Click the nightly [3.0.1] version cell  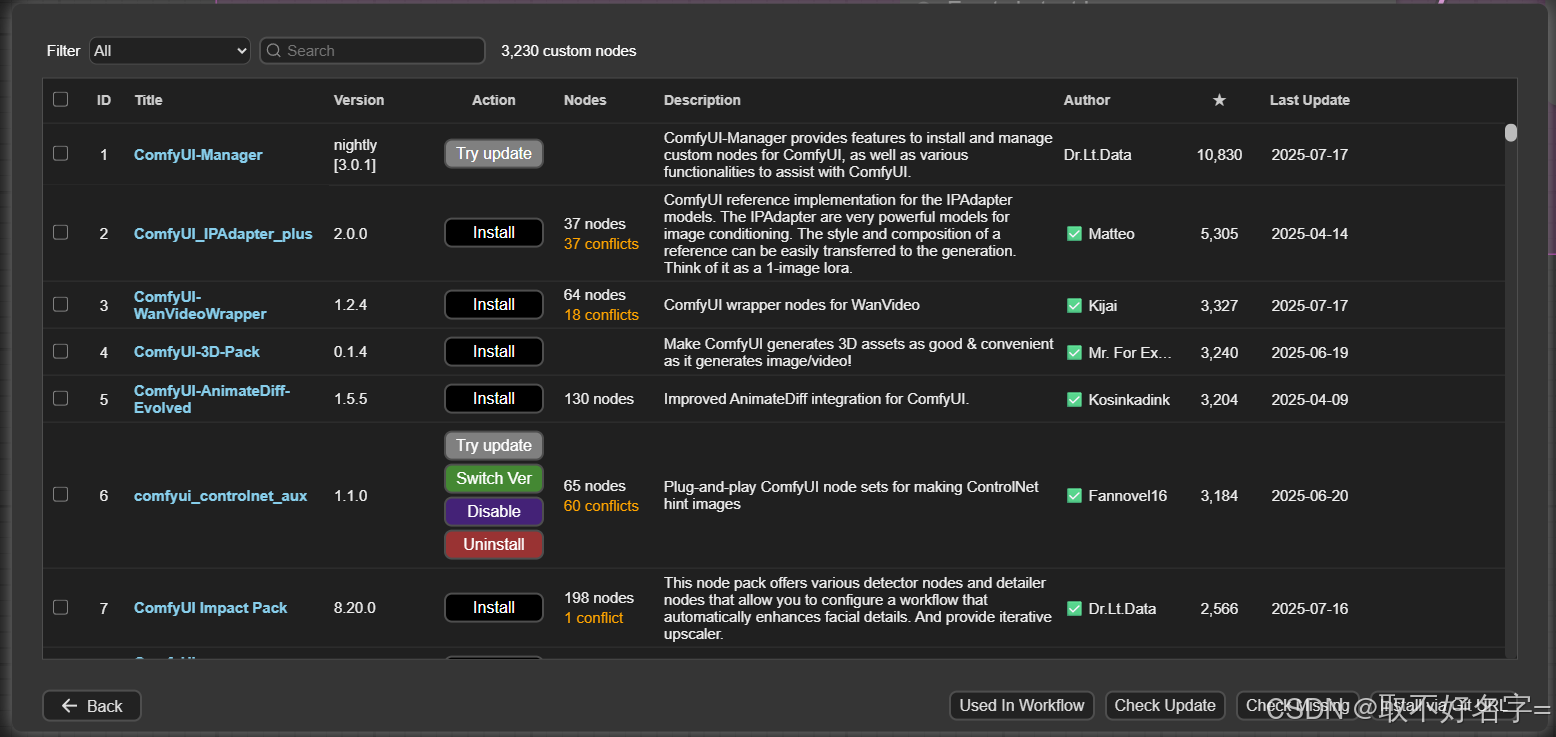(x=355, y=155)
